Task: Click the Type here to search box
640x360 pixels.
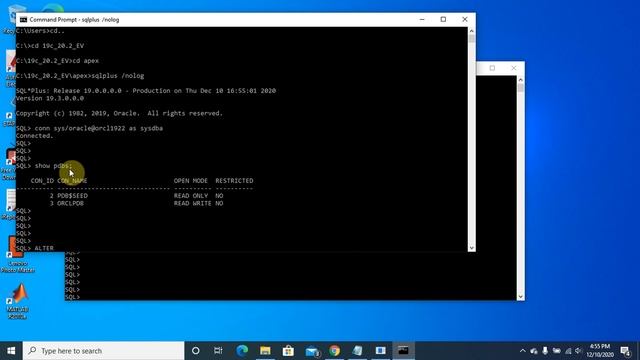Action: [104, 351]
